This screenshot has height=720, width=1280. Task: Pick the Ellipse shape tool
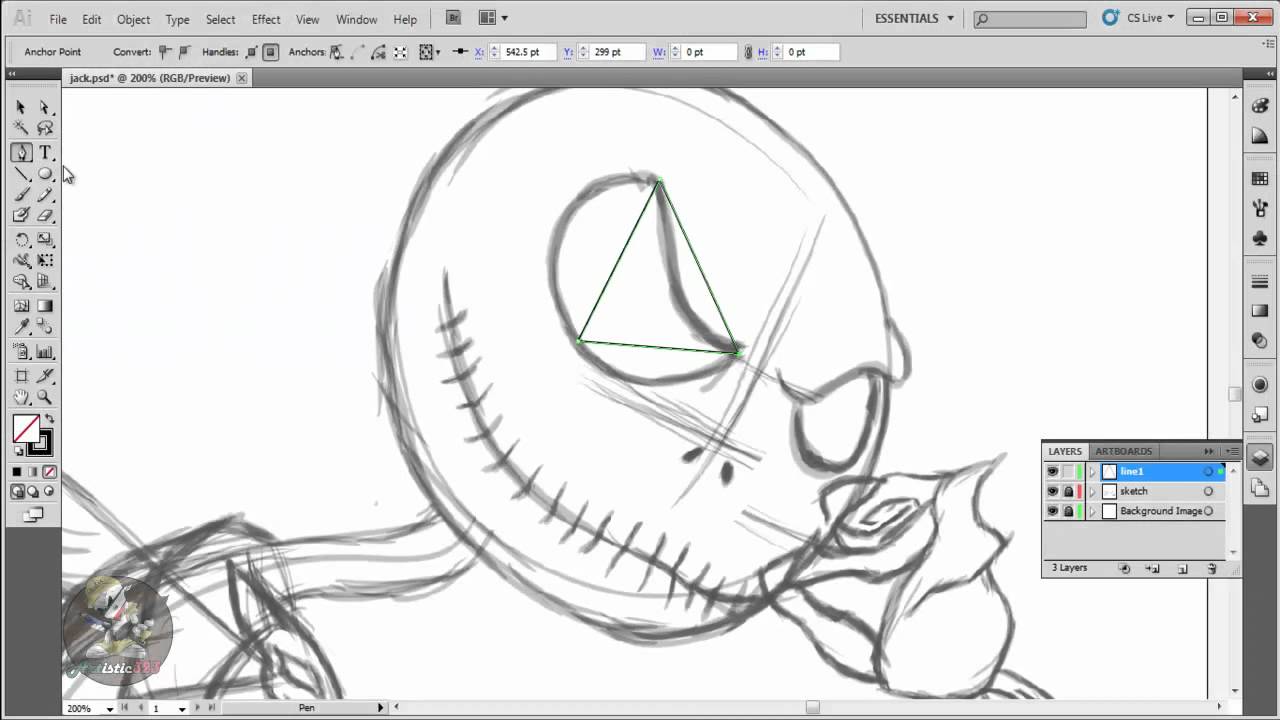[45, 174]
